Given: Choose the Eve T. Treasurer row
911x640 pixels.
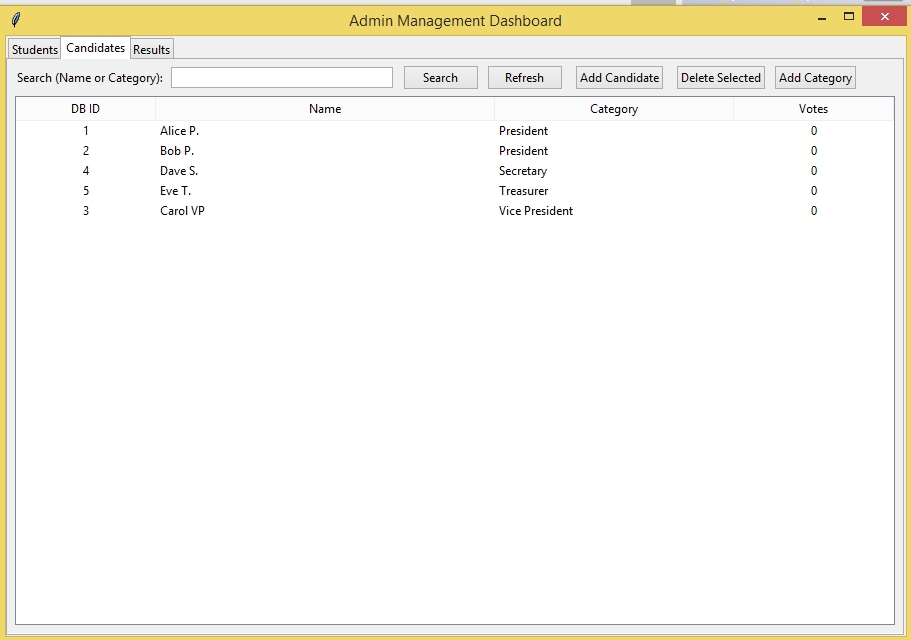Looking at the screenshot, I should tap(175, 191).
